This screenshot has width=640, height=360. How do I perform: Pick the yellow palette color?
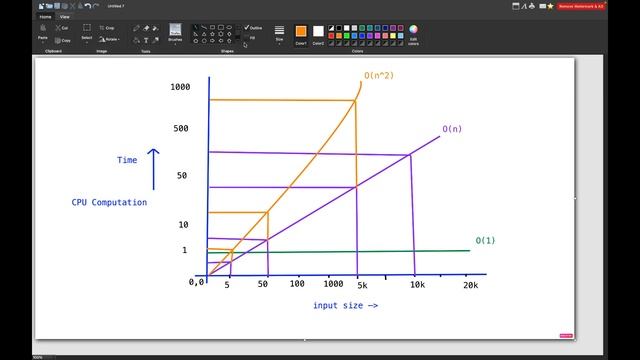(x=393, y=36)
